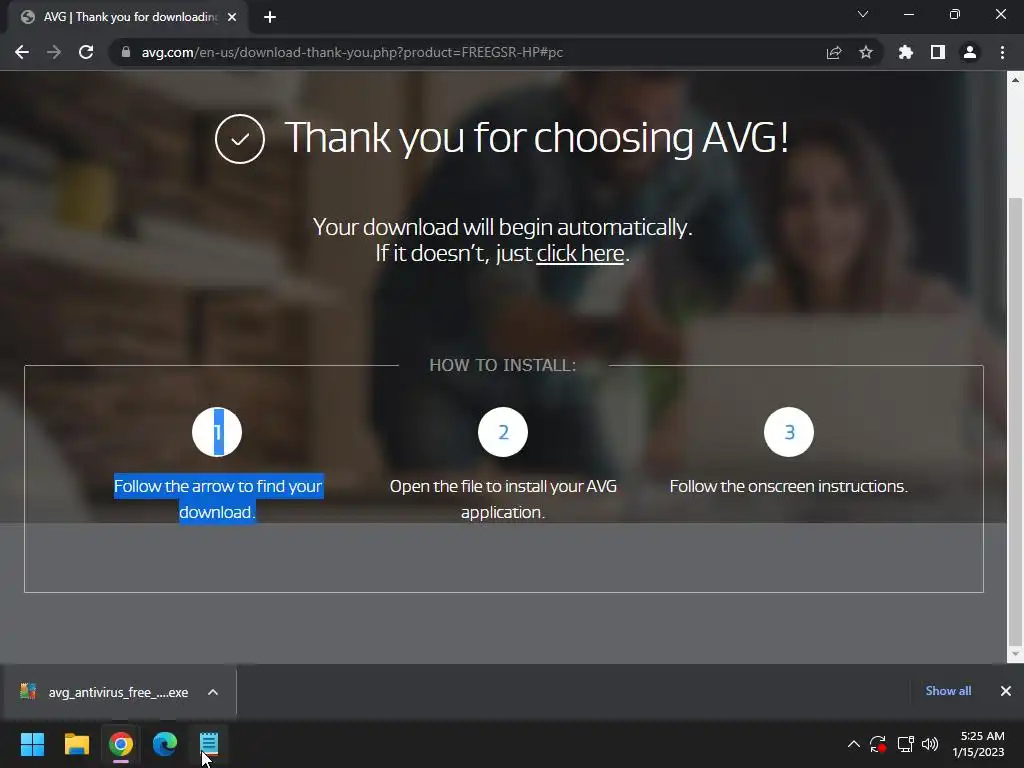Click the Chrome taskbar icon
Viewport: 1024px width, 768px height.
pyautogui.click(x=121, y=744)
